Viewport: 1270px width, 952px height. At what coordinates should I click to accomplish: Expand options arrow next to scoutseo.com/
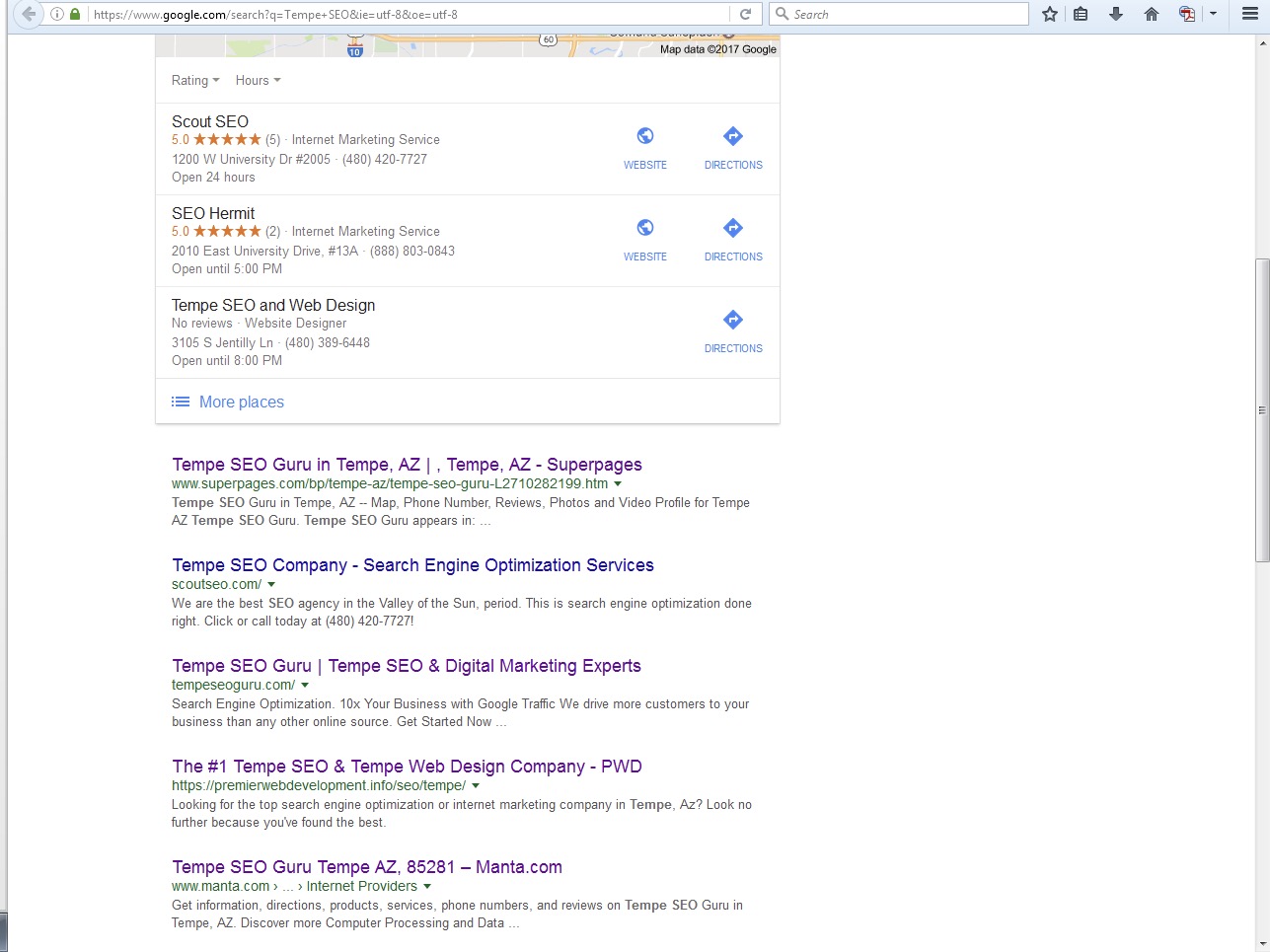[271, 585]
